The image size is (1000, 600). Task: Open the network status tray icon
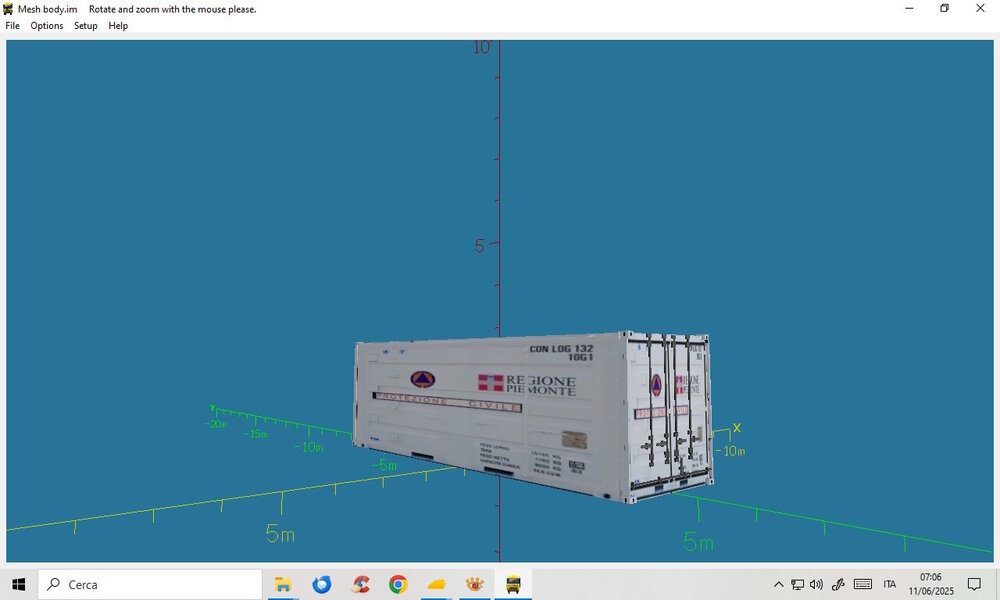tap(797, 584)
